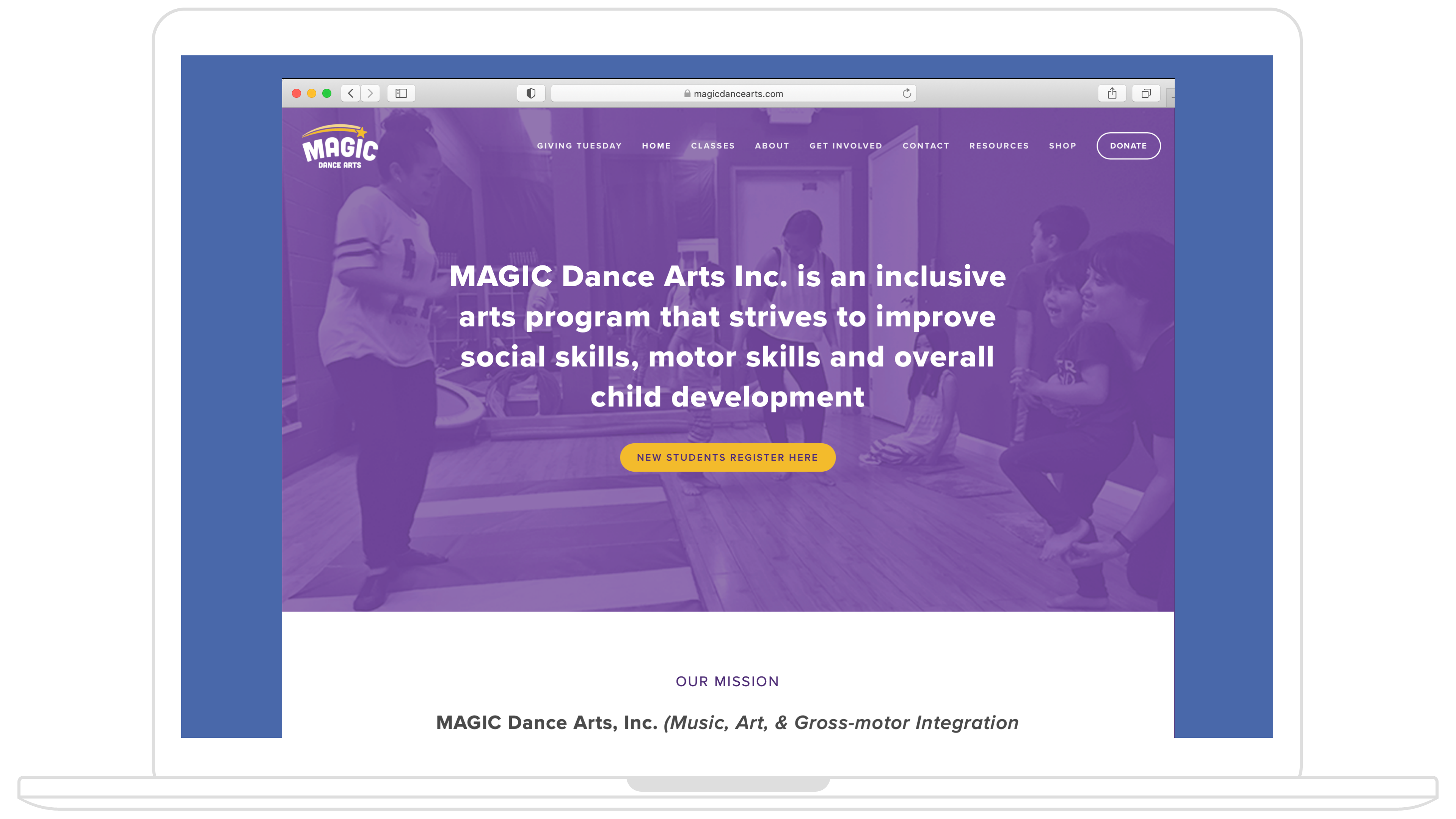
Task: Click the Donate button
Action: pos(1128,146)
